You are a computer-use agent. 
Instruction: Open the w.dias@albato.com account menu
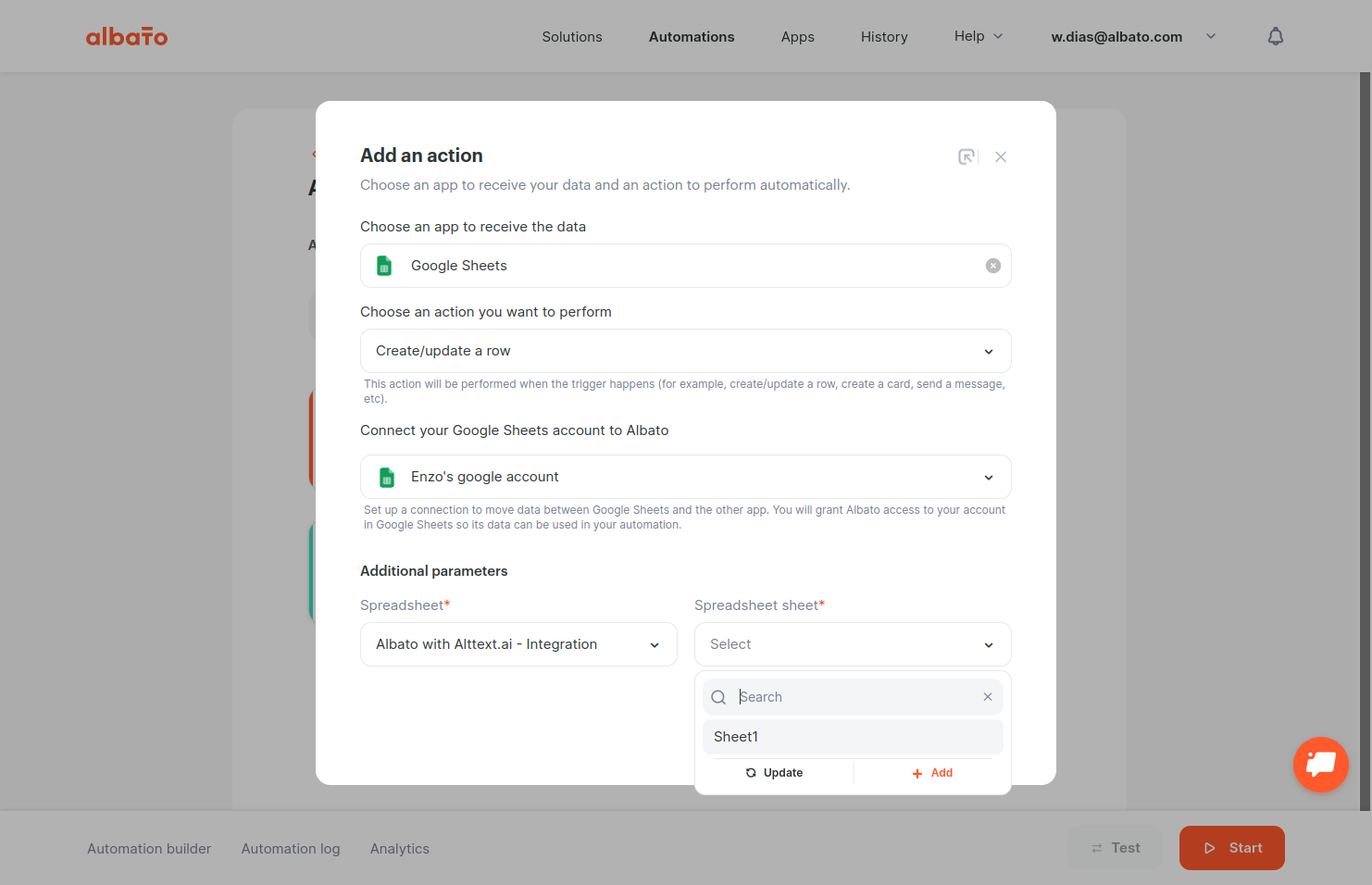[1133, 37]
